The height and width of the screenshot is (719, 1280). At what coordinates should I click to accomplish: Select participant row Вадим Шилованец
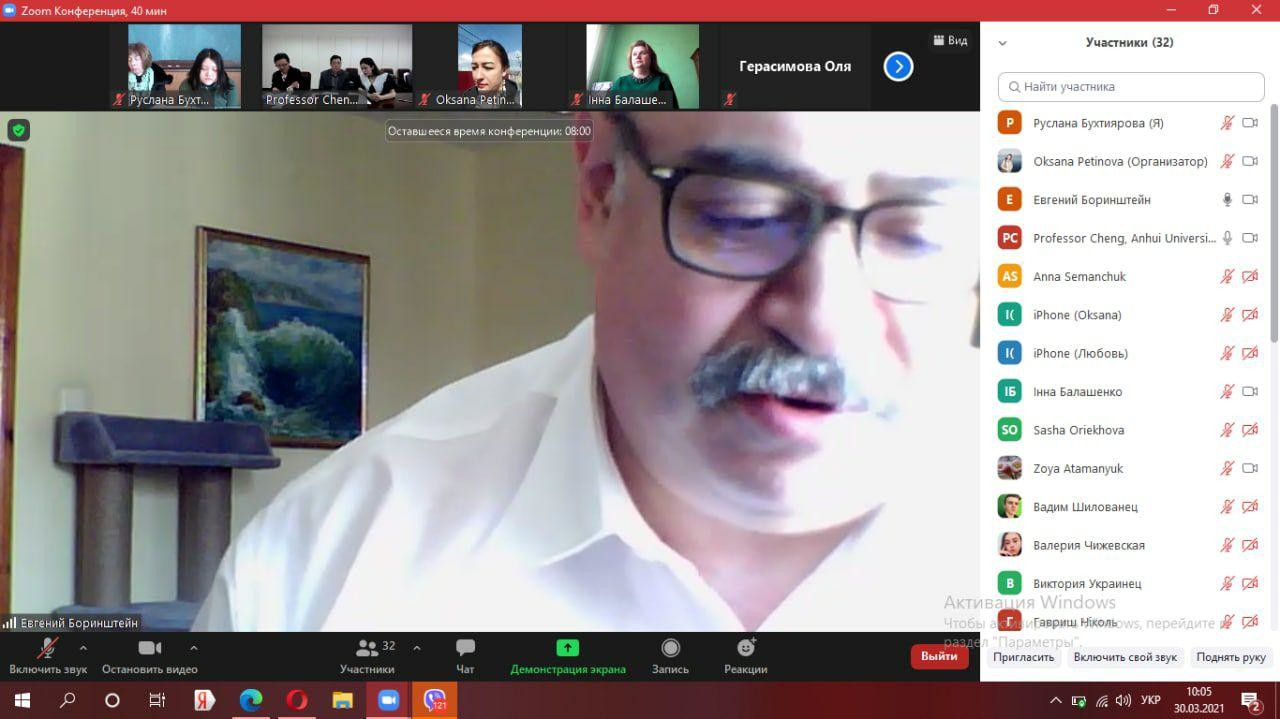(1125, 507)
